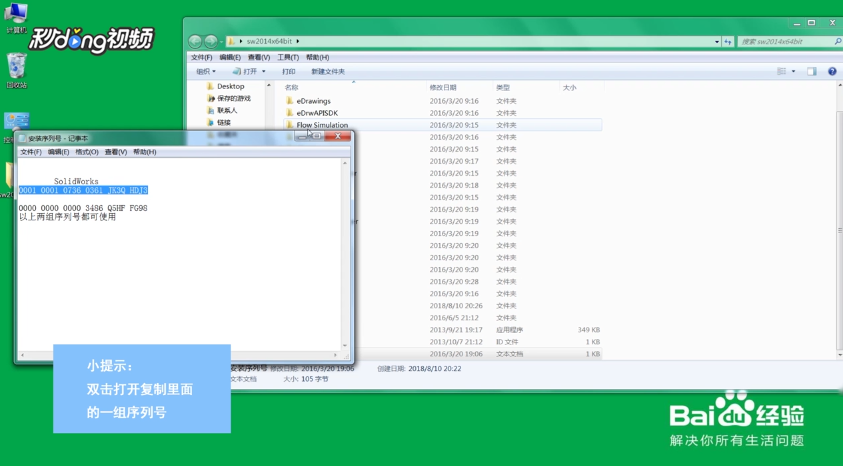Click the blue help icon in Explorer

(x=832, y=71)
